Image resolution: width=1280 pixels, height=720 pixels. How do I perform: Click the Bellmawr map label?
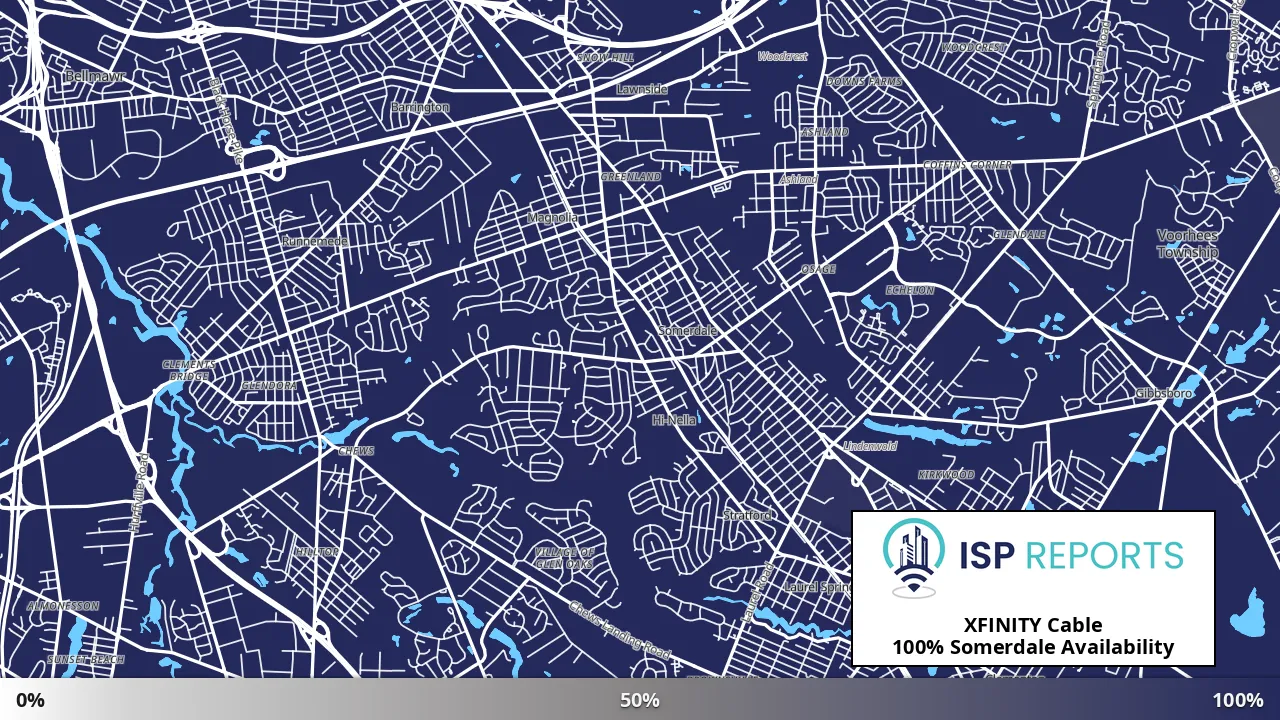93,76
